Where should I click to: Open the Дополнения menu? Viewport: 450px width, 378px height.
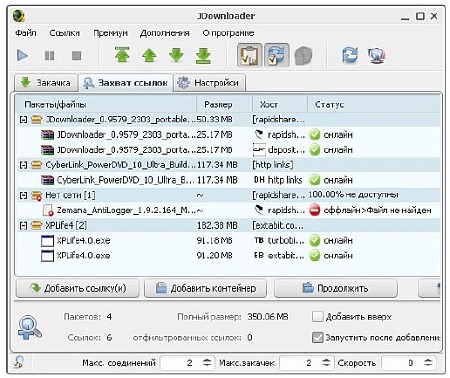tap(165, 33)
